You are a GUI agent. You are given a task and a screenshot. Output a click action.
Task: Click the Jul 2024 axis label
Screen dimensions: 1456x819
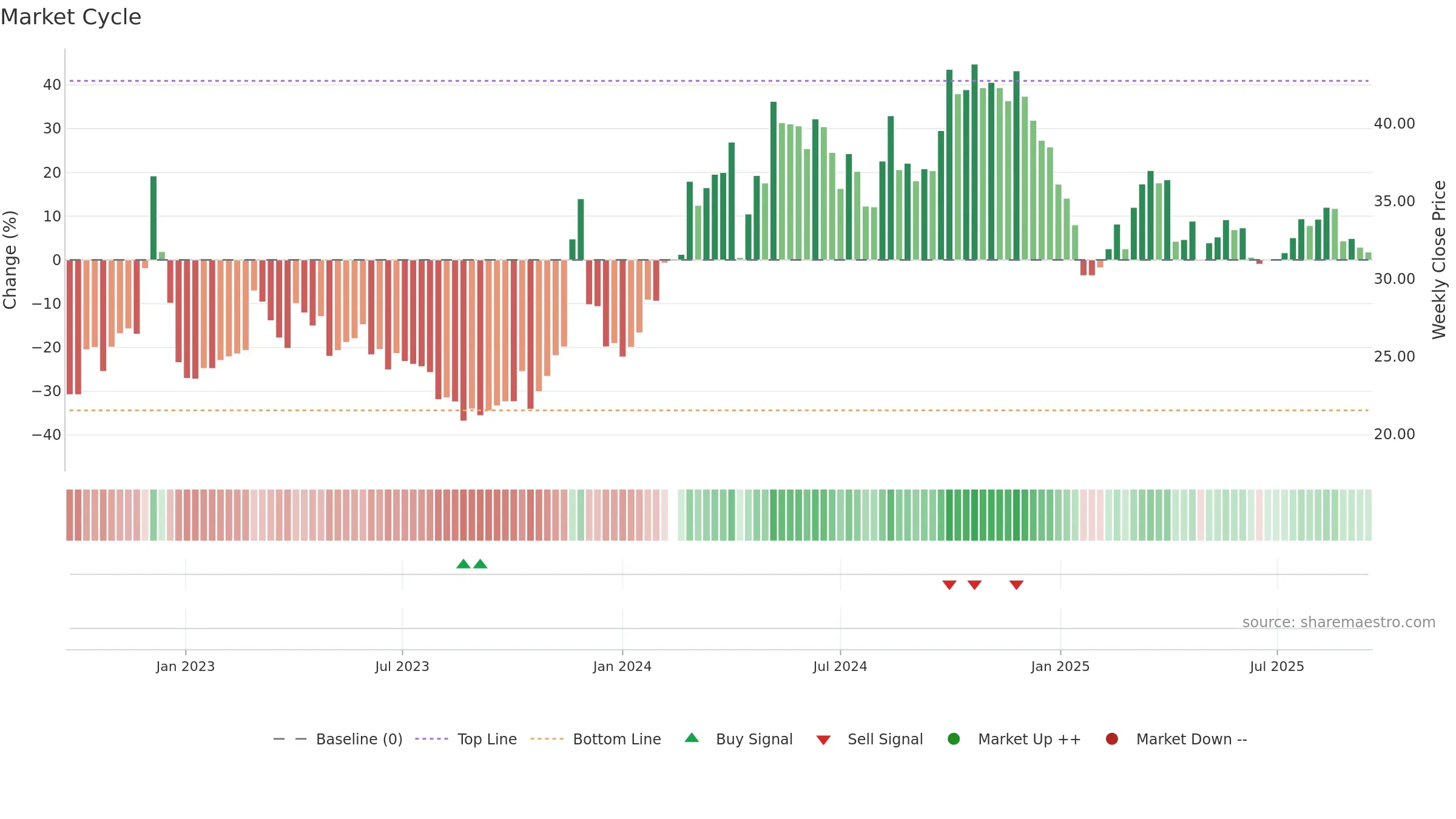840,666
